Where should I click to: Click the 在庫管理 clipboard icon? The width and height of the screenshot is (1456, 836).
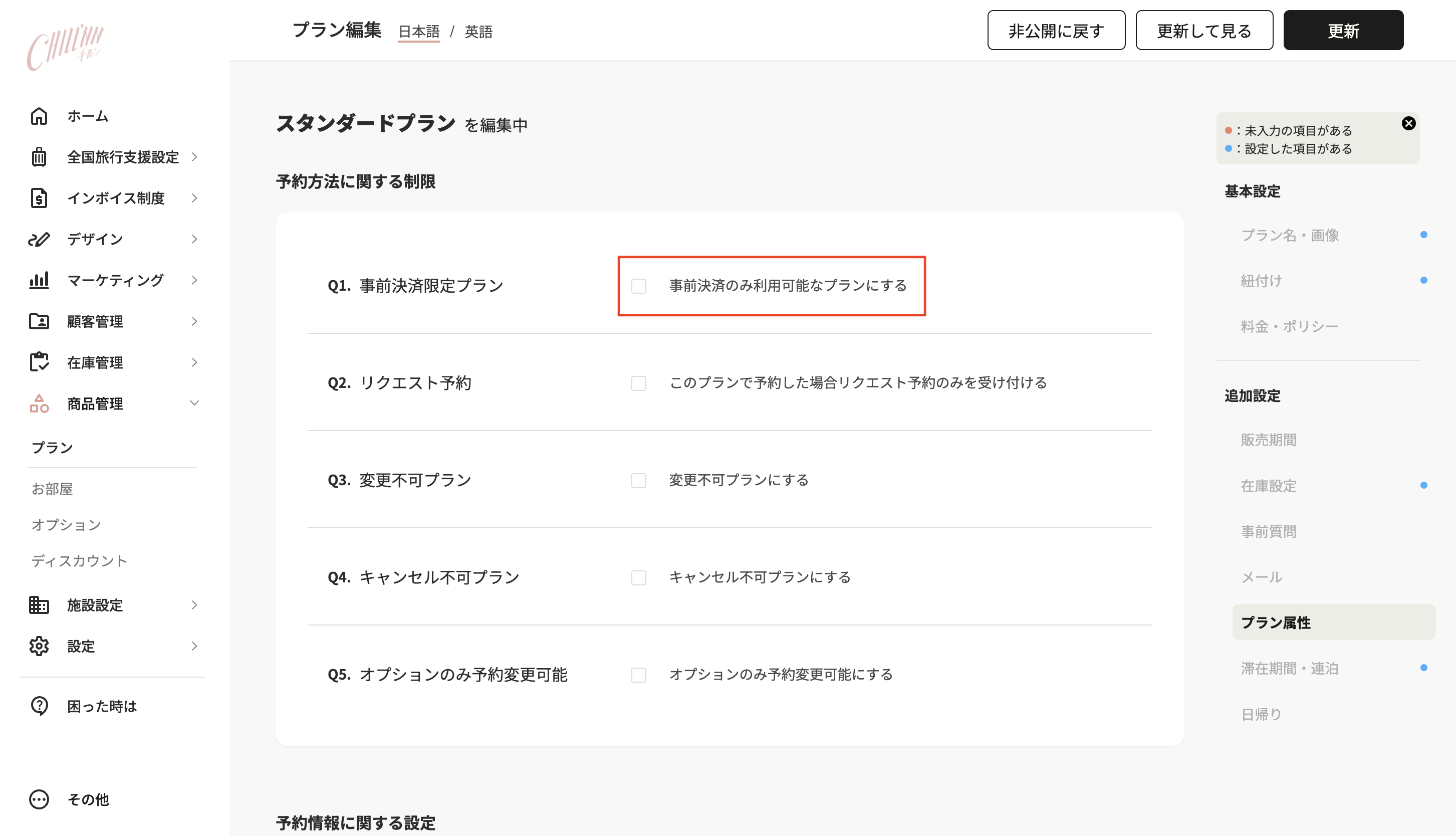[x=39, y=362]
